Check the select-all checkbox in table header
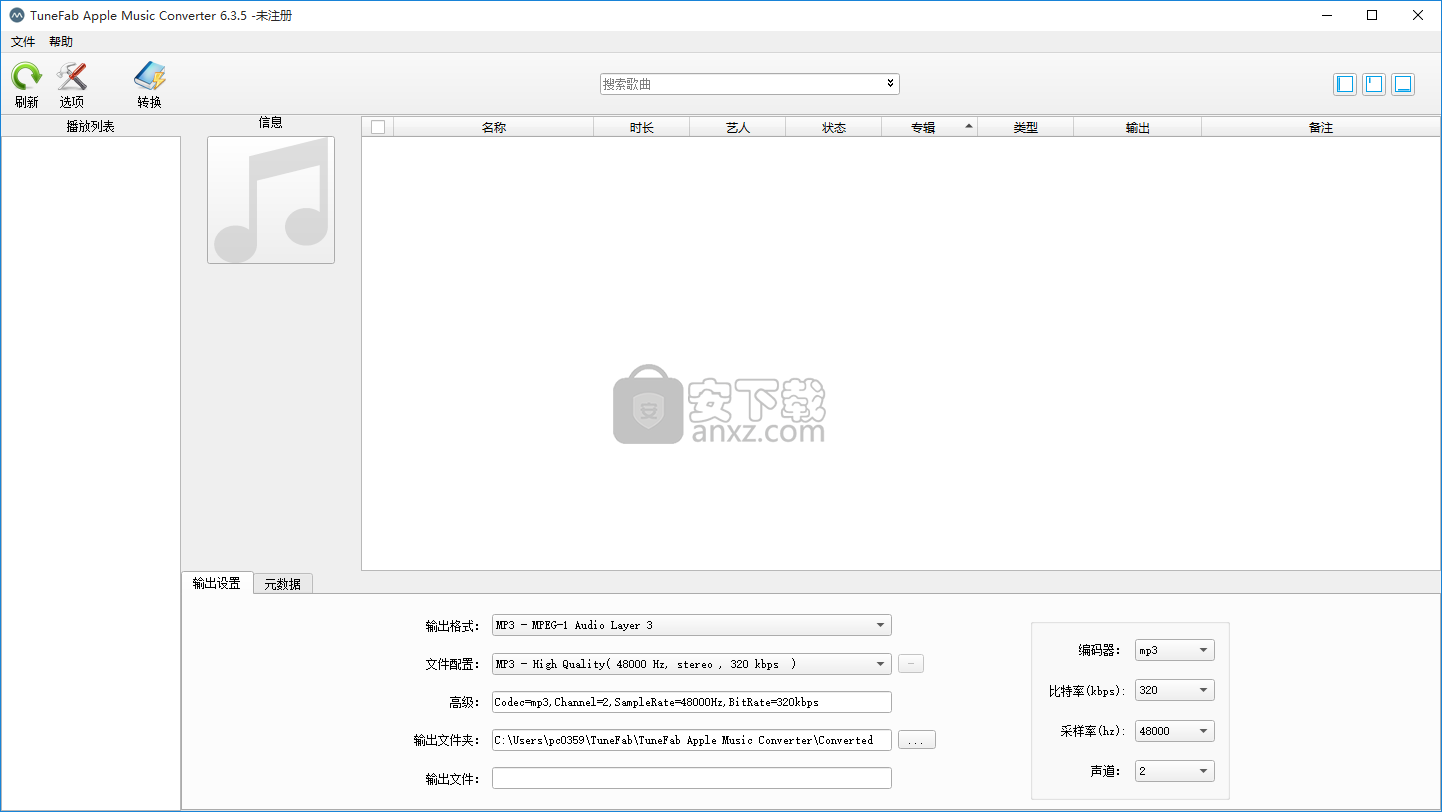Screen dimensions: 1442x812 [377, 127]
